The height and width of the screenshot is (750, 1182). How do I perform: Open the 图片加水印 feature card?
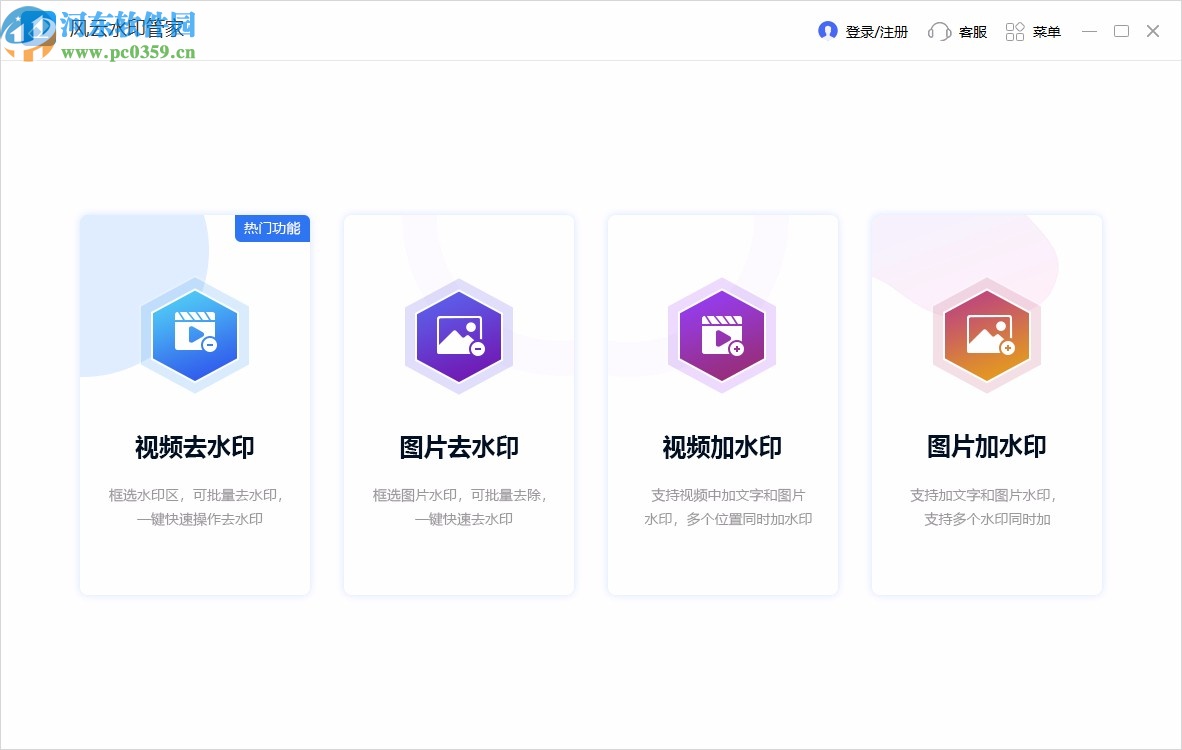point(986,405)
